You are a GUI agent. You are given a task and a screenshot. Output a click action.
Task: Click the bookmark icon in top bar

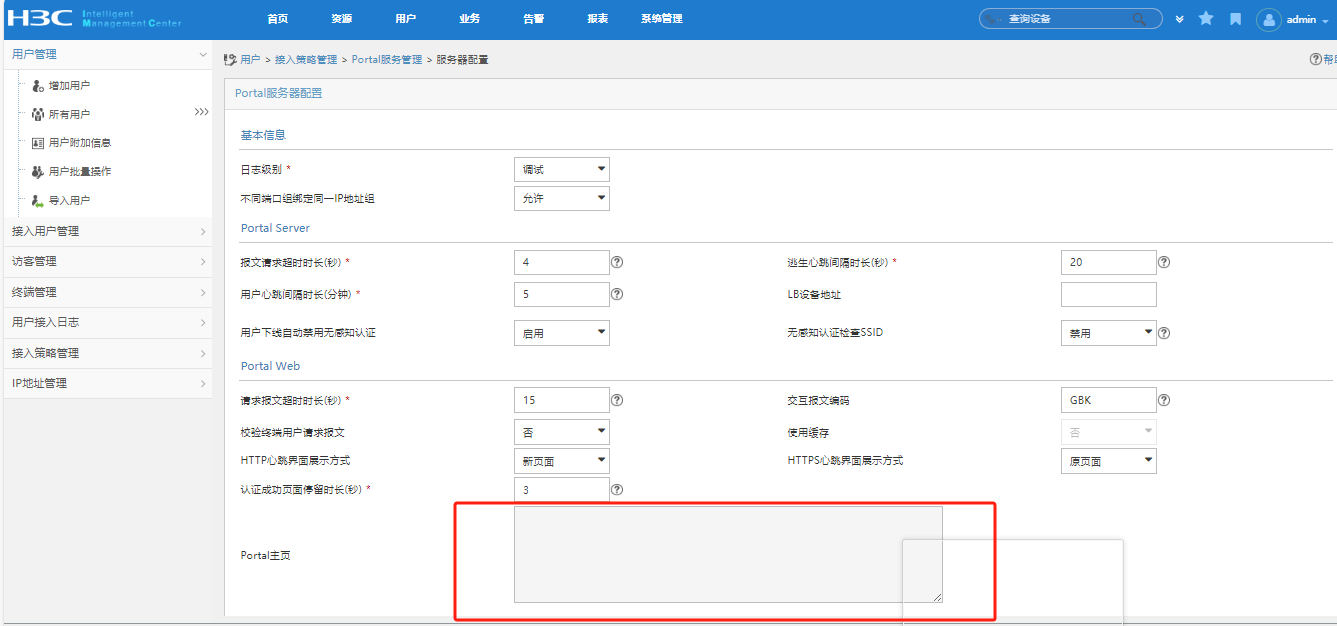(1235, 19)
